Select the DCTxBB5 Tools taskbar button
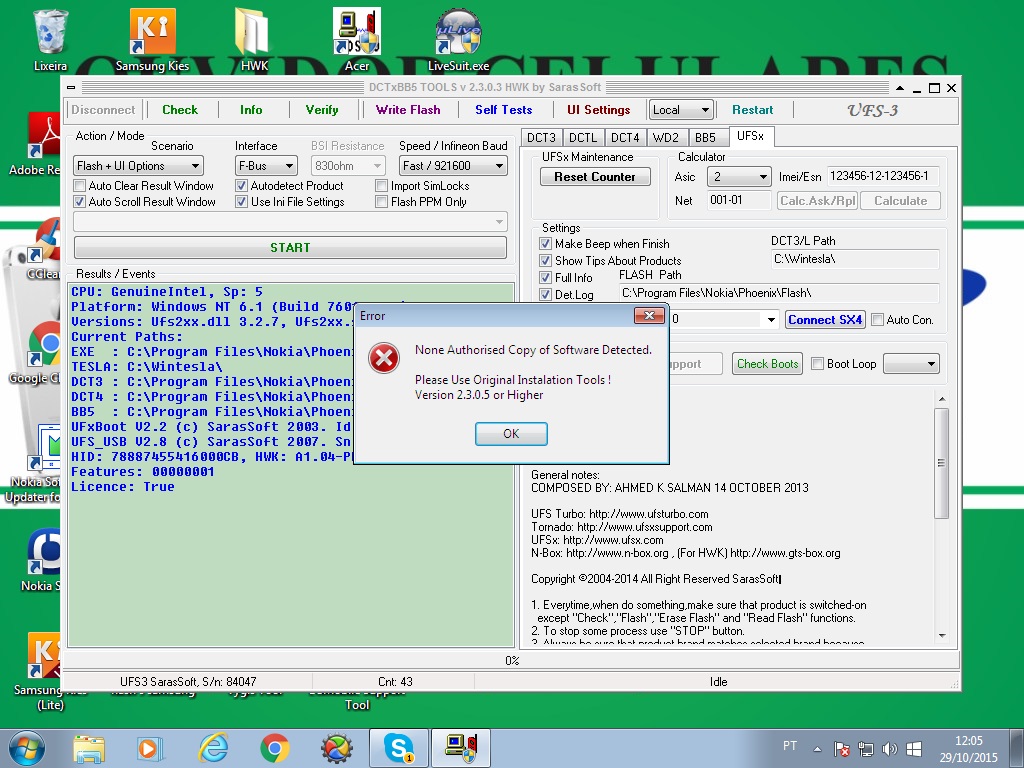This screenshot has height=768, width=1024. click(460, 748)
